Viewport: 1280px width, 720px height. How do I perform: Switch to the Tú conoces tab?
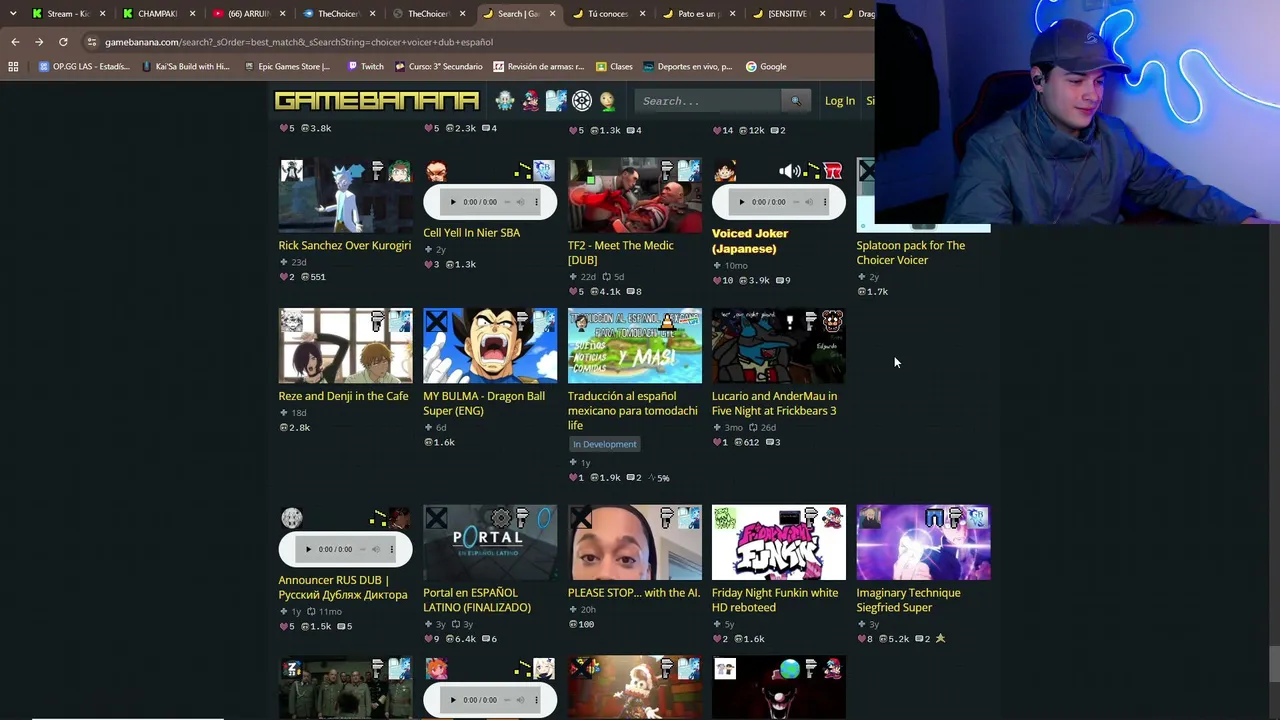click(x=607, y=14)
